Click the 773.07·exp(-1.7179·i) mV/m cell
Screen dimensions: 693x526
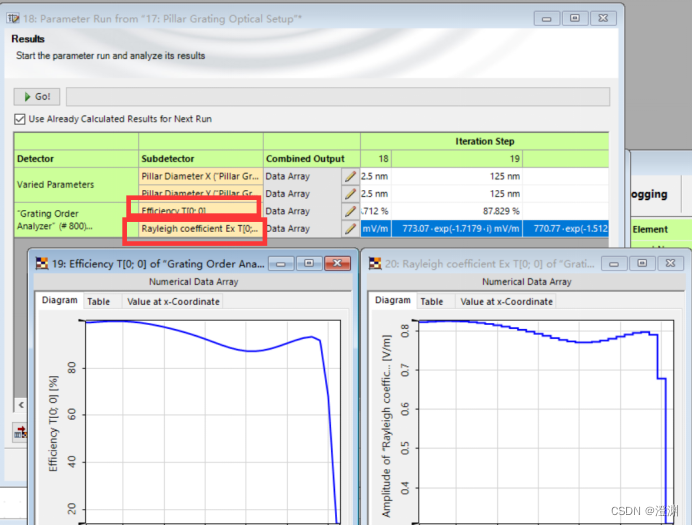(x=457, y=229)
